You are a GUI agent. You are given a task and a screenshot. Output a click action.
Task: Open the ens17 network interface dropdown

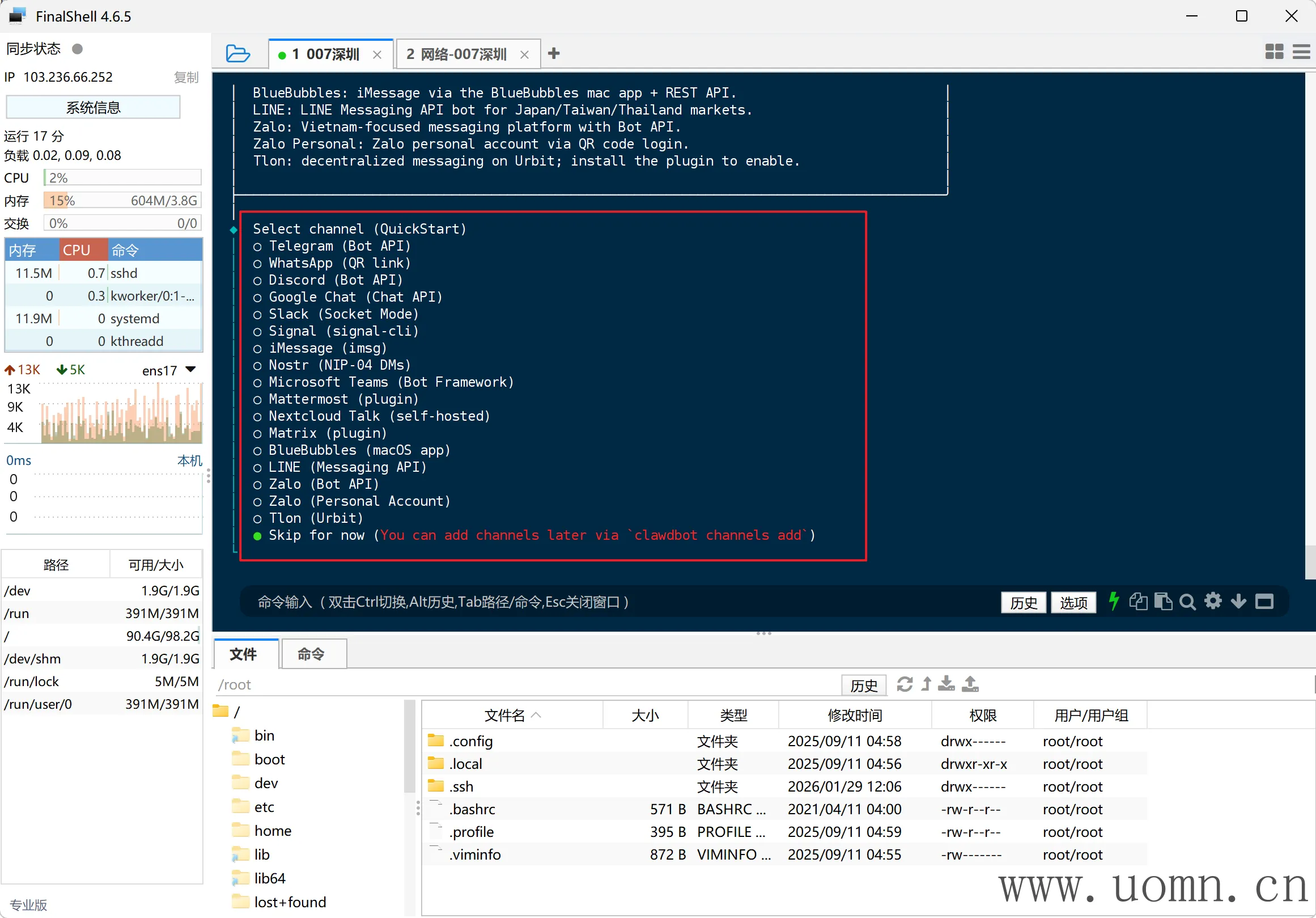pos(191,370)
